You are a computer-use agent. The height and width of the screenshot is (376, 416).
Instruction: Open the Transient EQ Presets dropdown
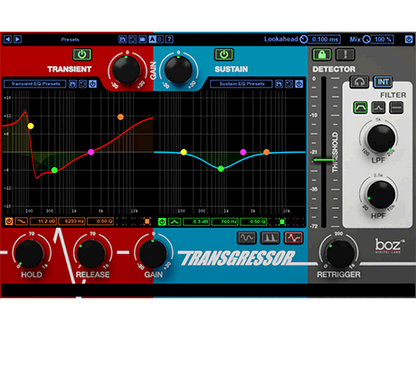tap(35, 84)
